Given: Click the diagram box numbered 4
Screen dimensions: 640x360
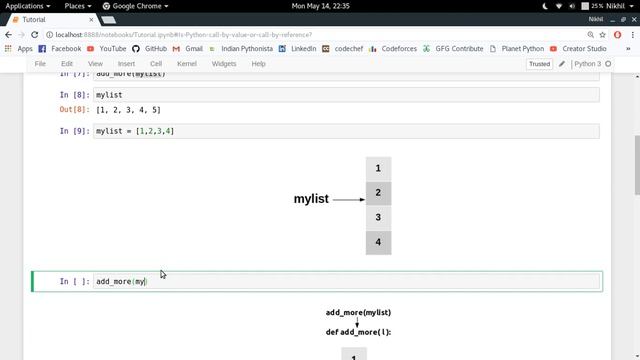Looking at the screenshot, I should [x=378, y=242].
